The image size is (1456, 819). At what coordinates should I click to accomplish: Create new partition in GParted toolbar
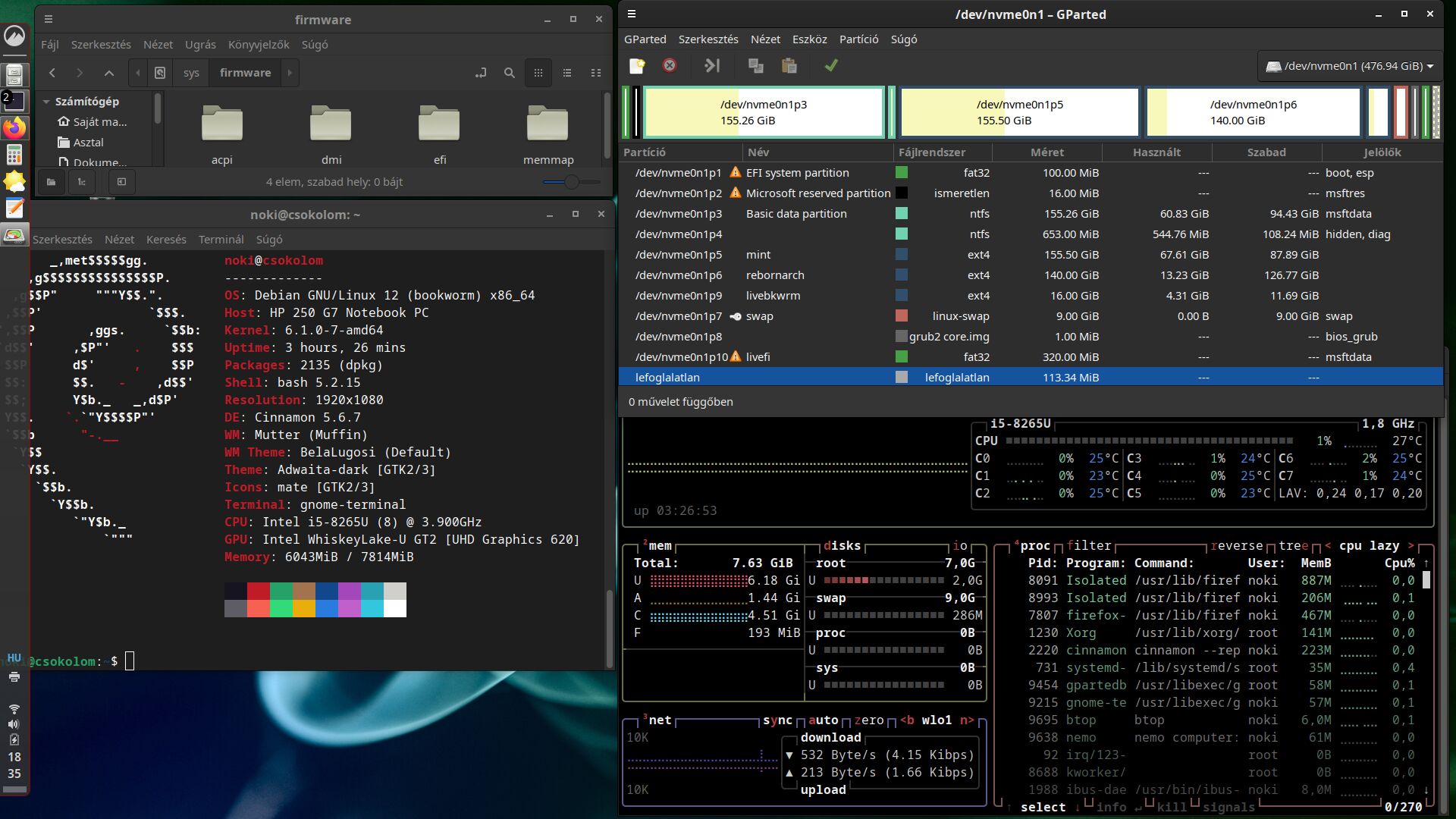click(x=637, y=66)
